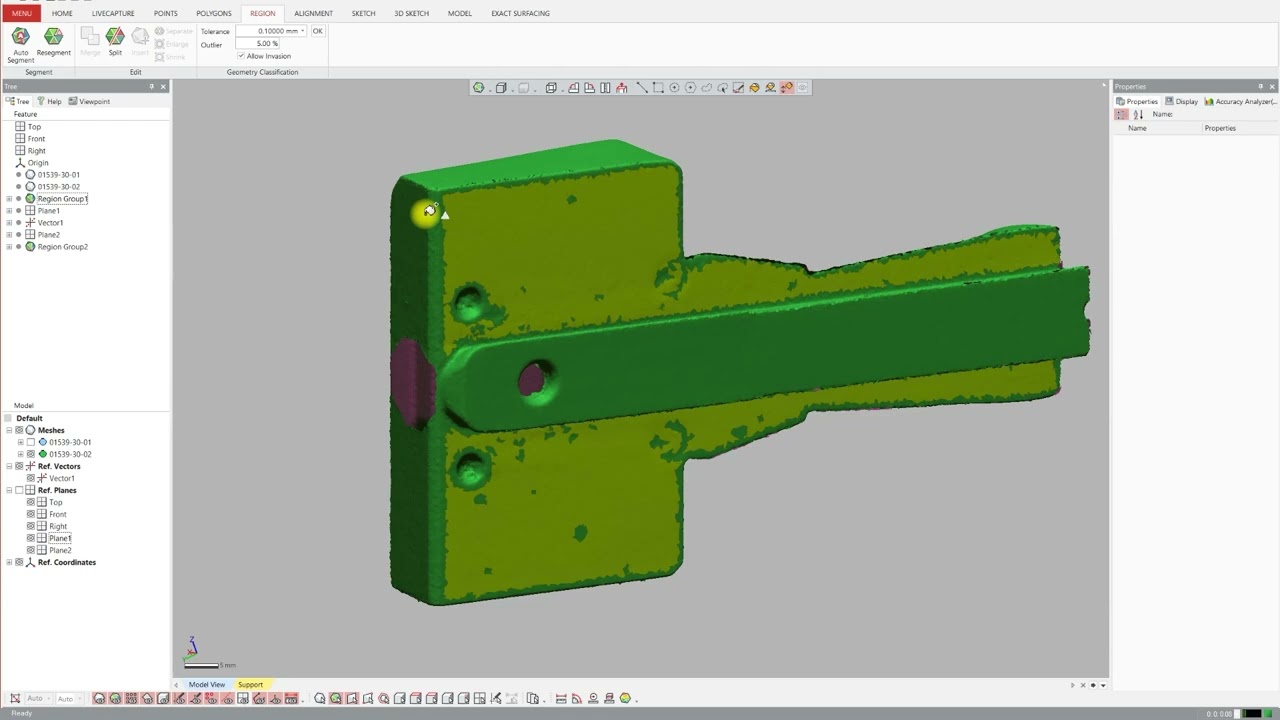Switch to the ALIGNMENT ribbon tab
This screenshot has width=1280, height=720.
(314, 13)
